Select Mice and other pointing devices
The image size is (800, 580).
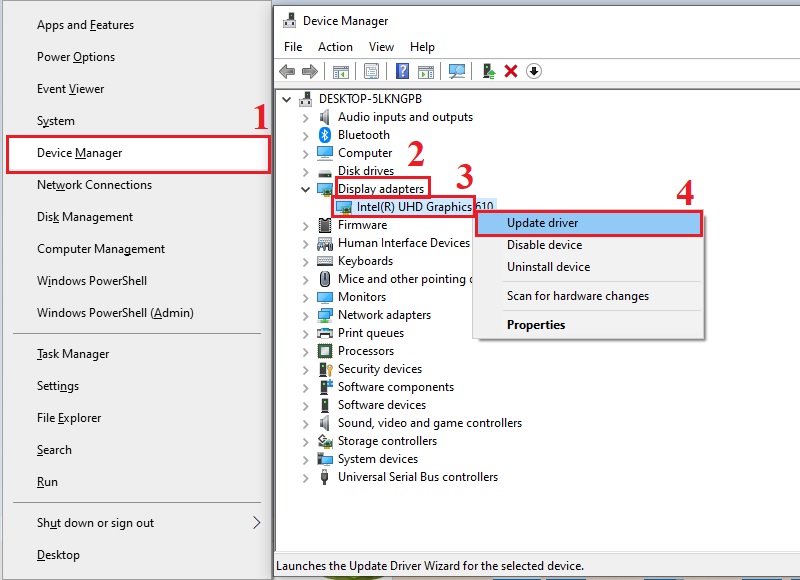click(x=405, y=279)
